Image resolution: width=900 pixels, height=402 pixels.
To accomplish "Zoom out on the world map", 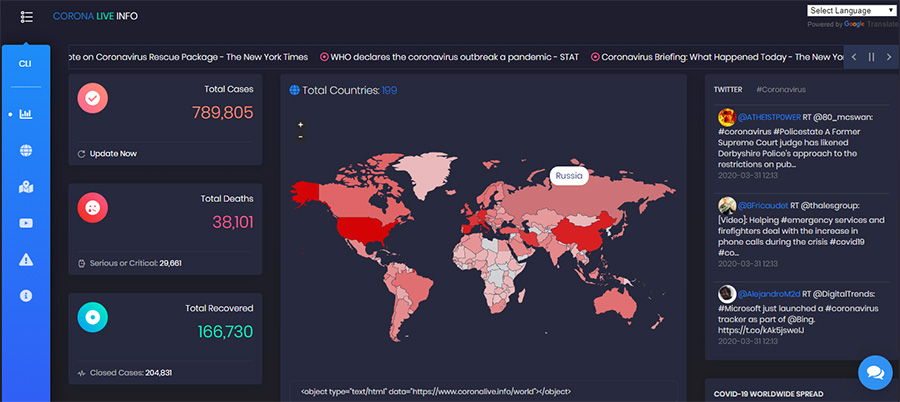I will 300,137.
